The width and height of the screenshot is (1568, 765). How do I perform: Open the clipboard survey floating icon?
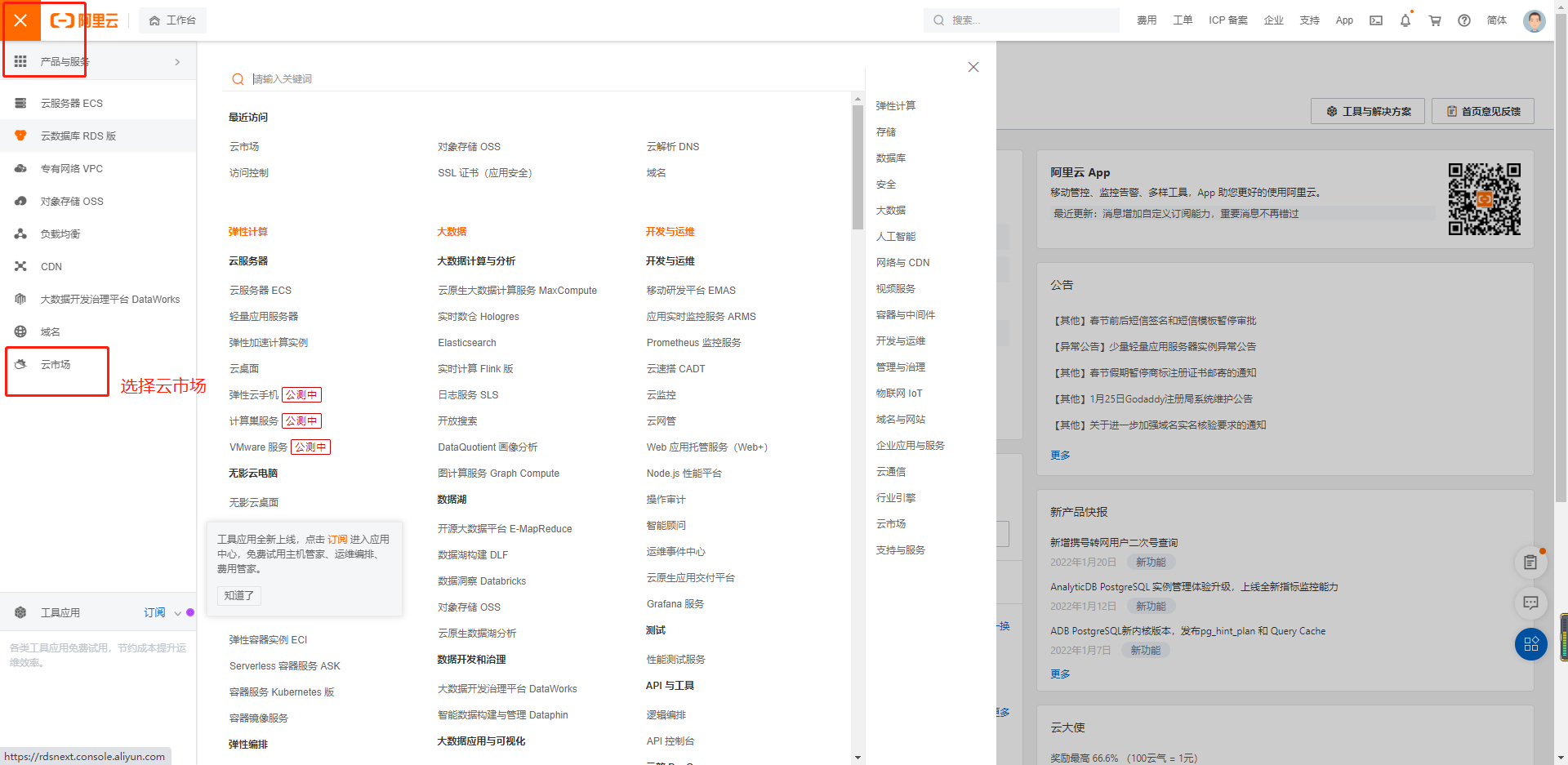point(1531,562)
